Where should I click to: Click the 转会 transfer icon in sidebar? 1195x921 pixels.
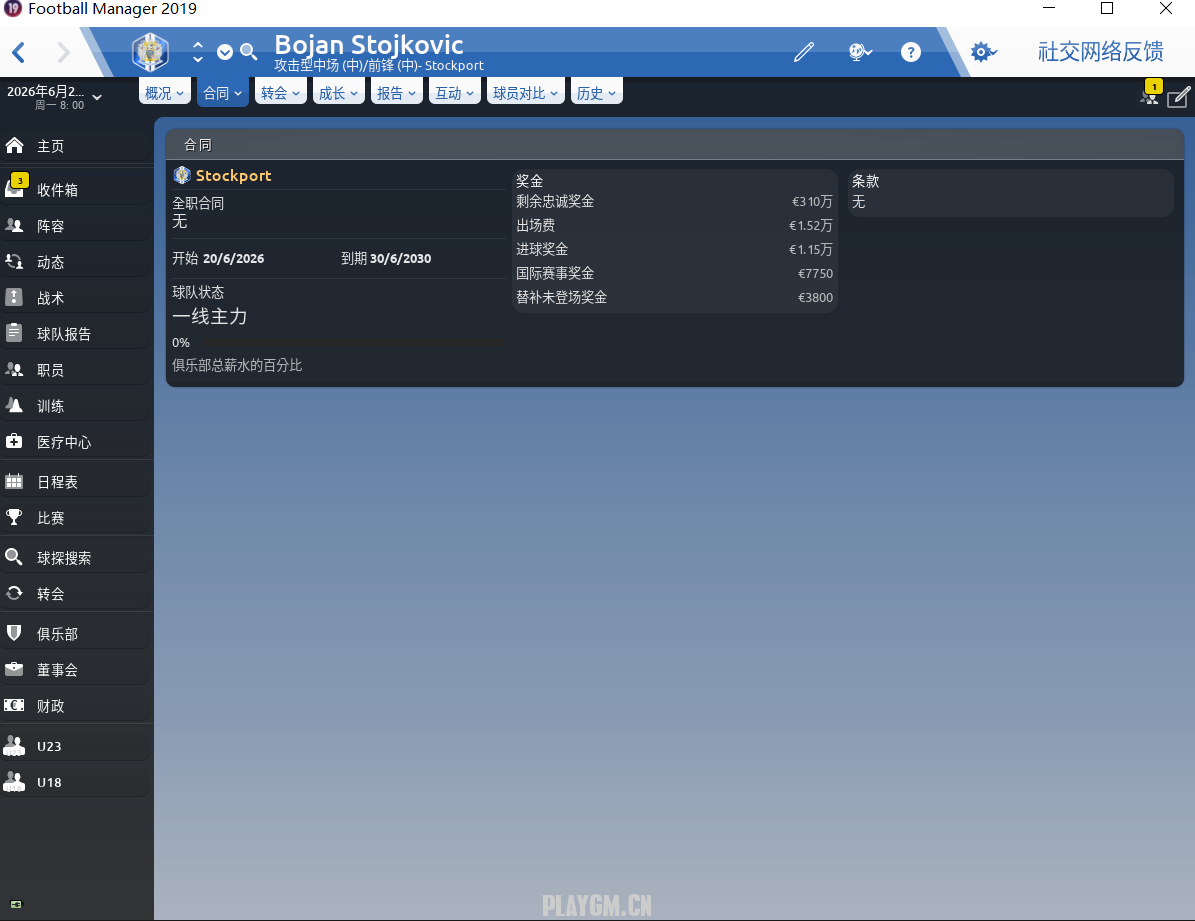coord(14,593)
